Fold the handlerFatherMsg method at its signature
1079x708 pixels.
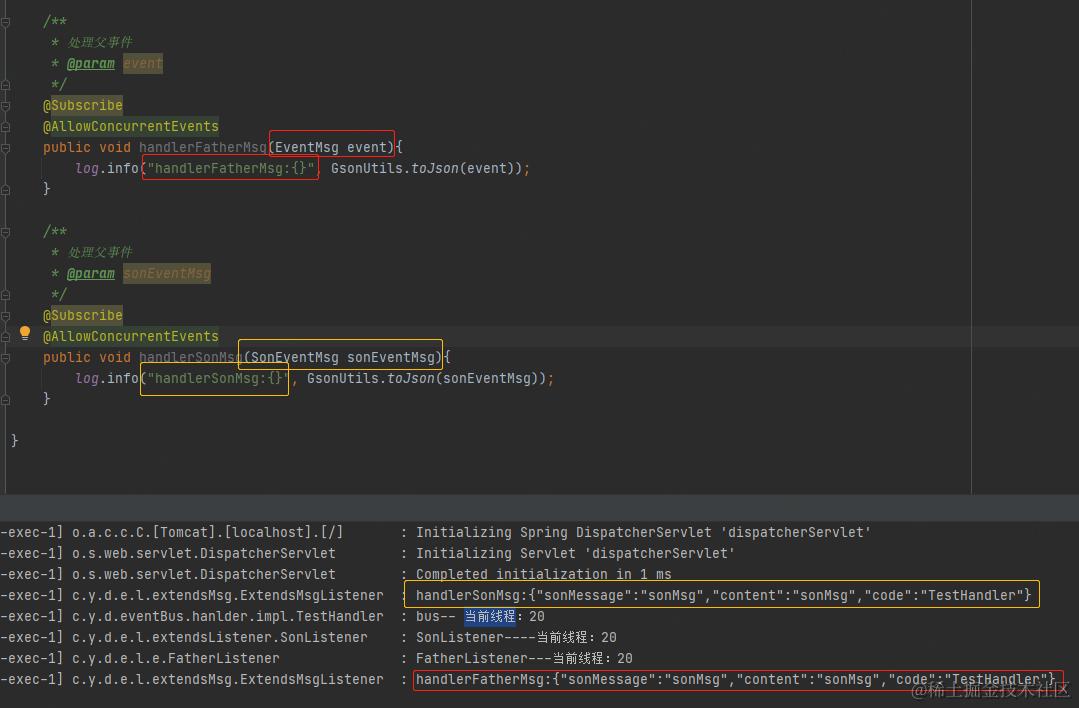tap(6, 148)
